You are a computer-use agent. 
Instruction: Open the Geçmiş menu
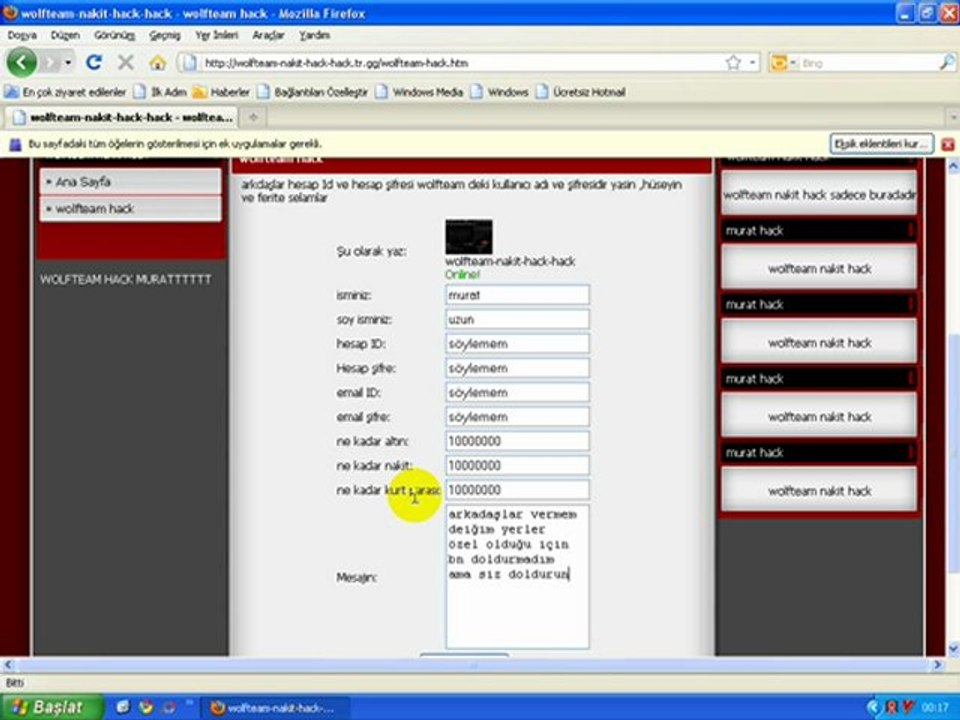165,36
